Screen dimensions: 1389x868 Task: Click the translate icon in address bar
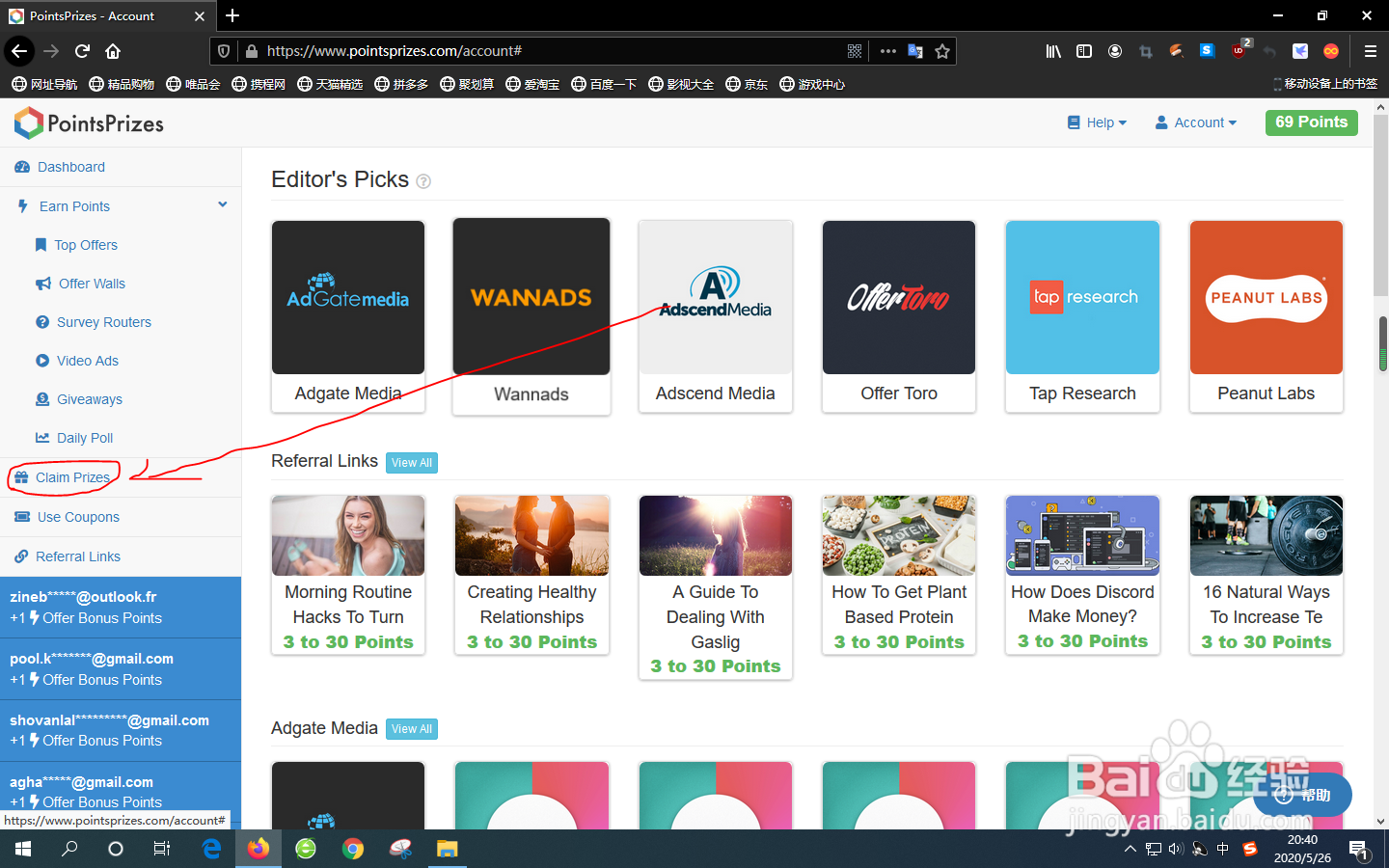point(915,51)
